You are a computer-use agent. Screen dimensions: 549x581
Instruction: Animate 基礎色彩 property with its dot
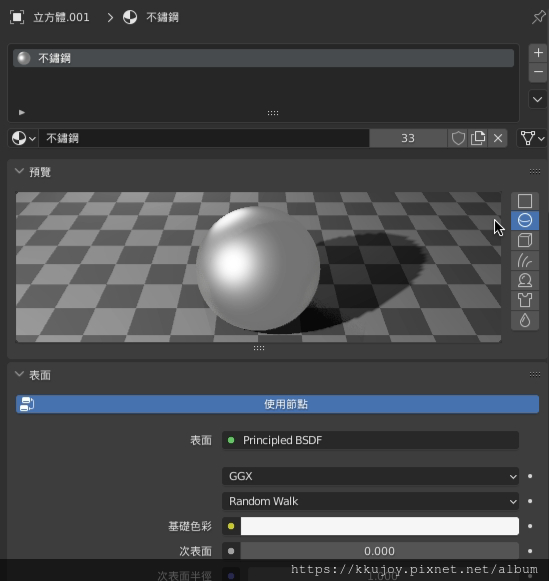pyautogui.click(x=530, y=526)
